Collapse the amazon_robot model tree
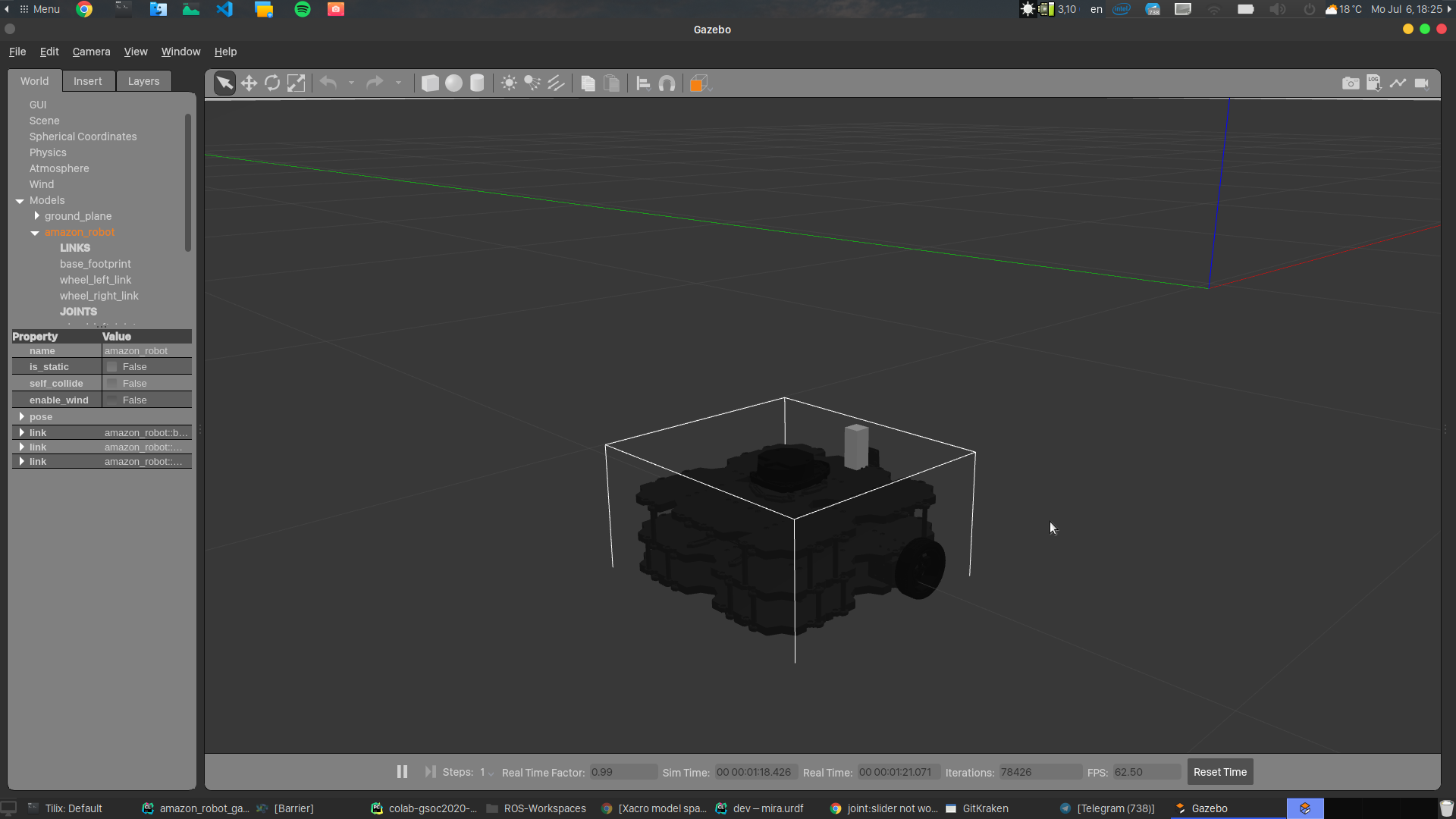1456x819 pixels. [x=35, y=233]
